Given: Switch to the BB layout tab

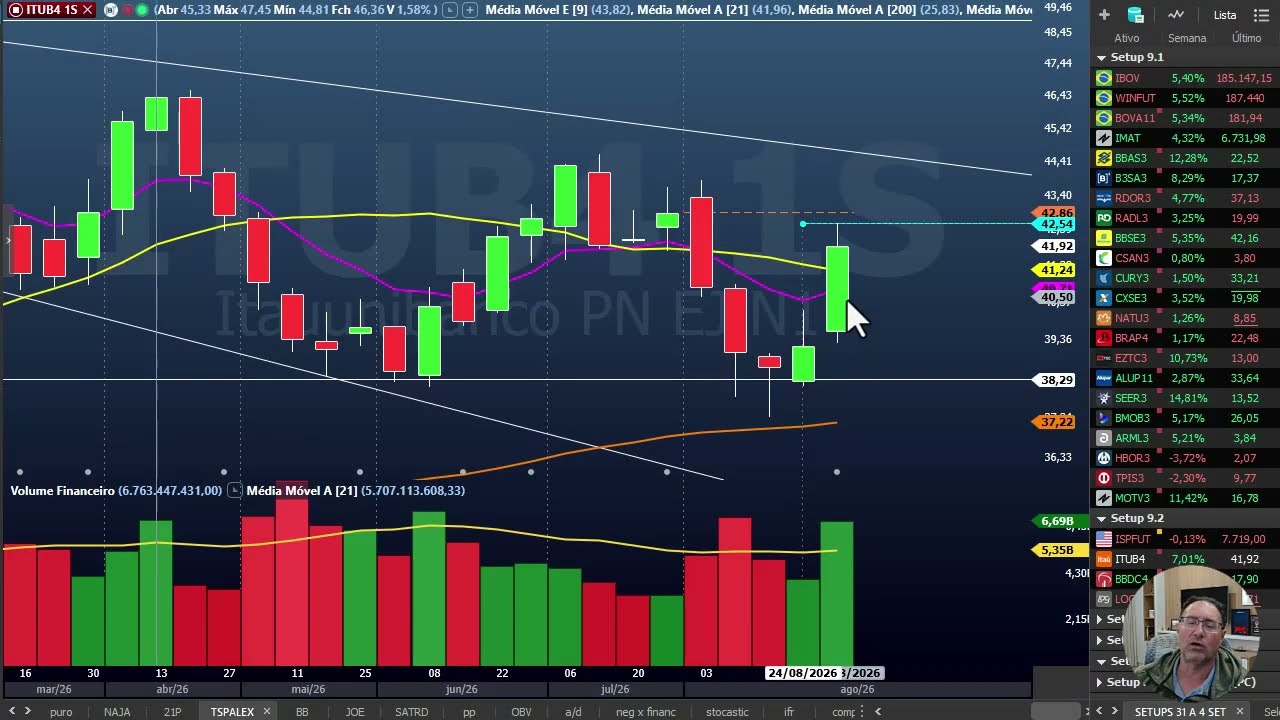Looking at the screenshot, I should [302, 712].
